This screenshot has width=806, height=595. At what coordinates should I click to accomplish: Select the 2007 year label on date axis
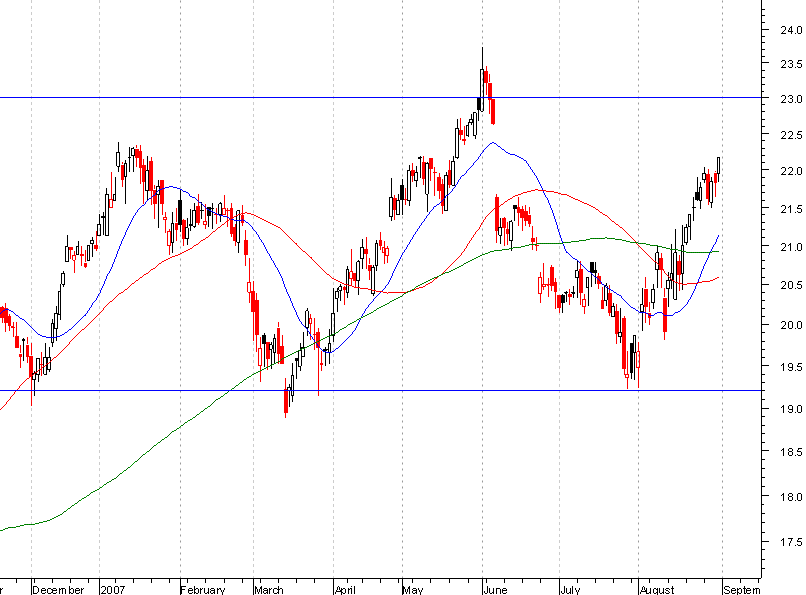(x=113, y=589)
